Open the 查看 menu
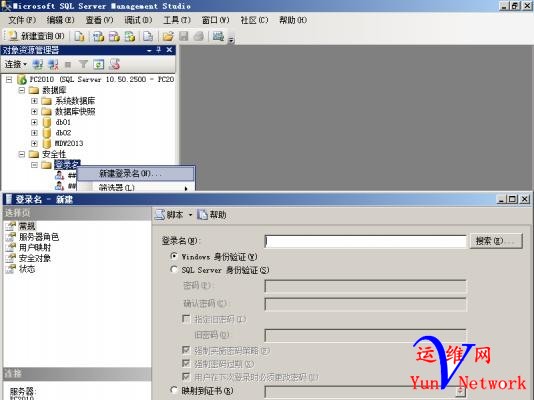Screen dimensions: 534x400 [x=99, y=20]
